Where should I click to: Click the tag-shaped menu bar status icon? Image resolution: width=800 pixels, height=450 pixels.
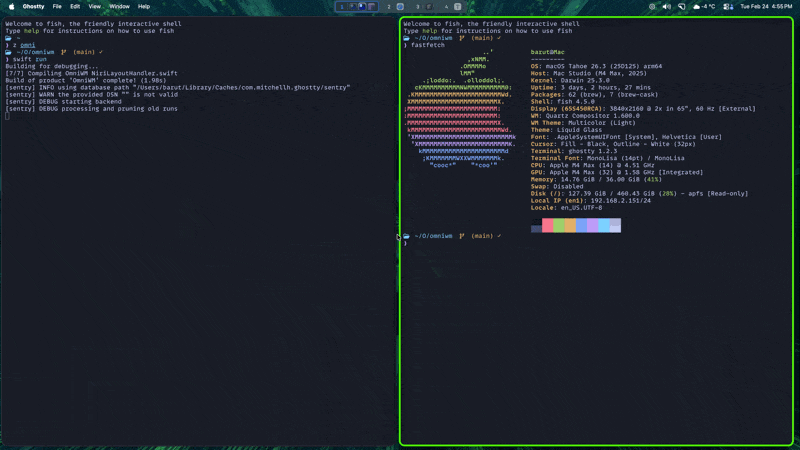682,7
